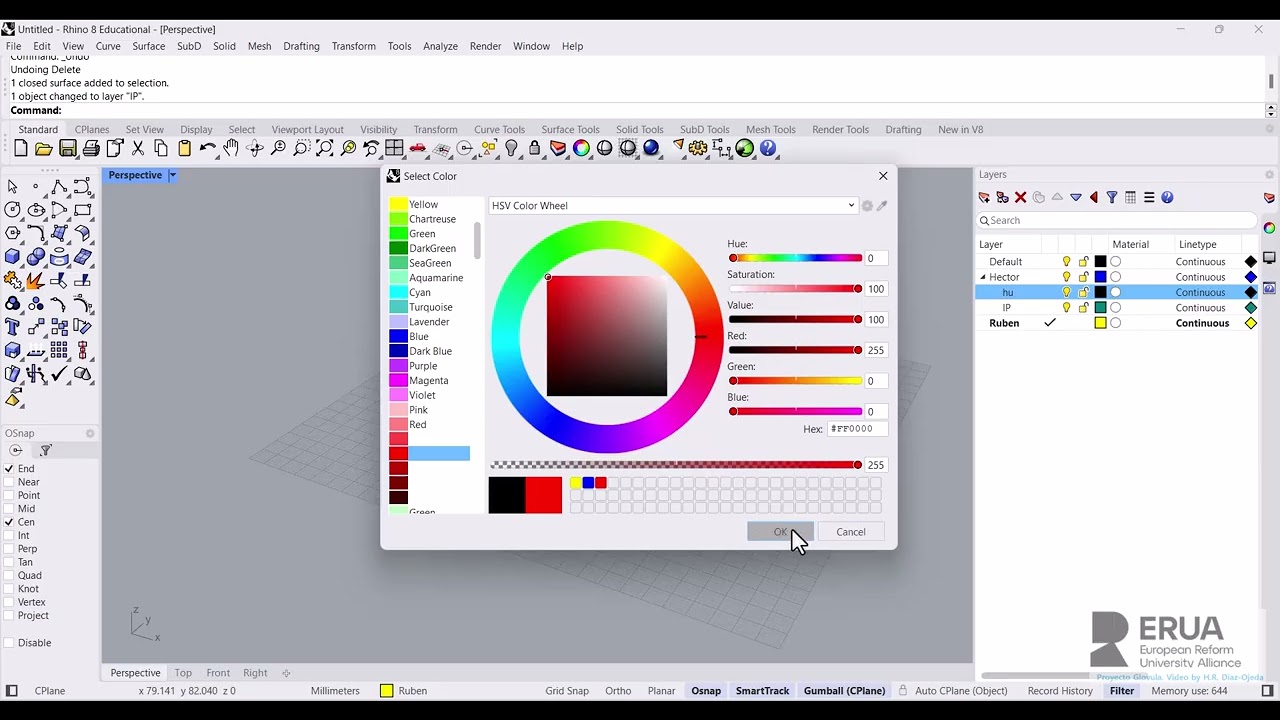Click the Filter button in status bar

(x=1122, y=691)
